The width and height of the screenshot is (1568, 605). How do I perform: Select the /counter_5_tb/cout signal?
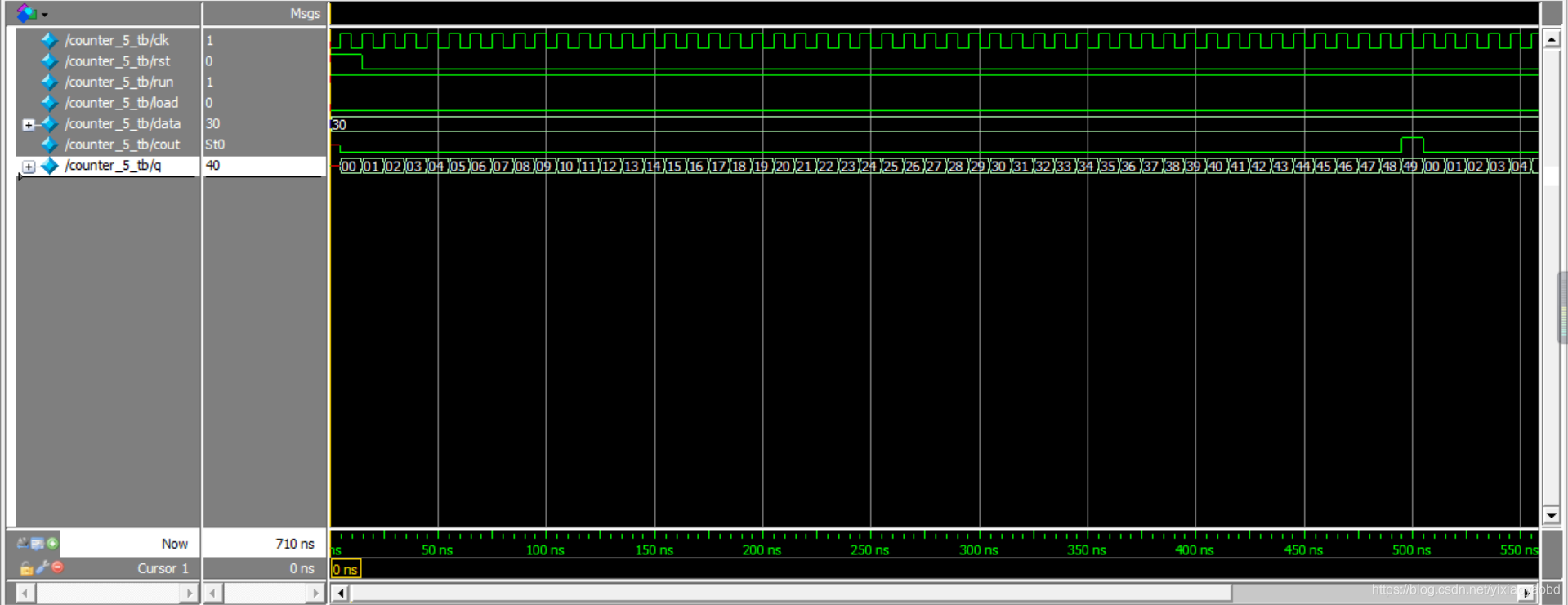pos(123,145)
